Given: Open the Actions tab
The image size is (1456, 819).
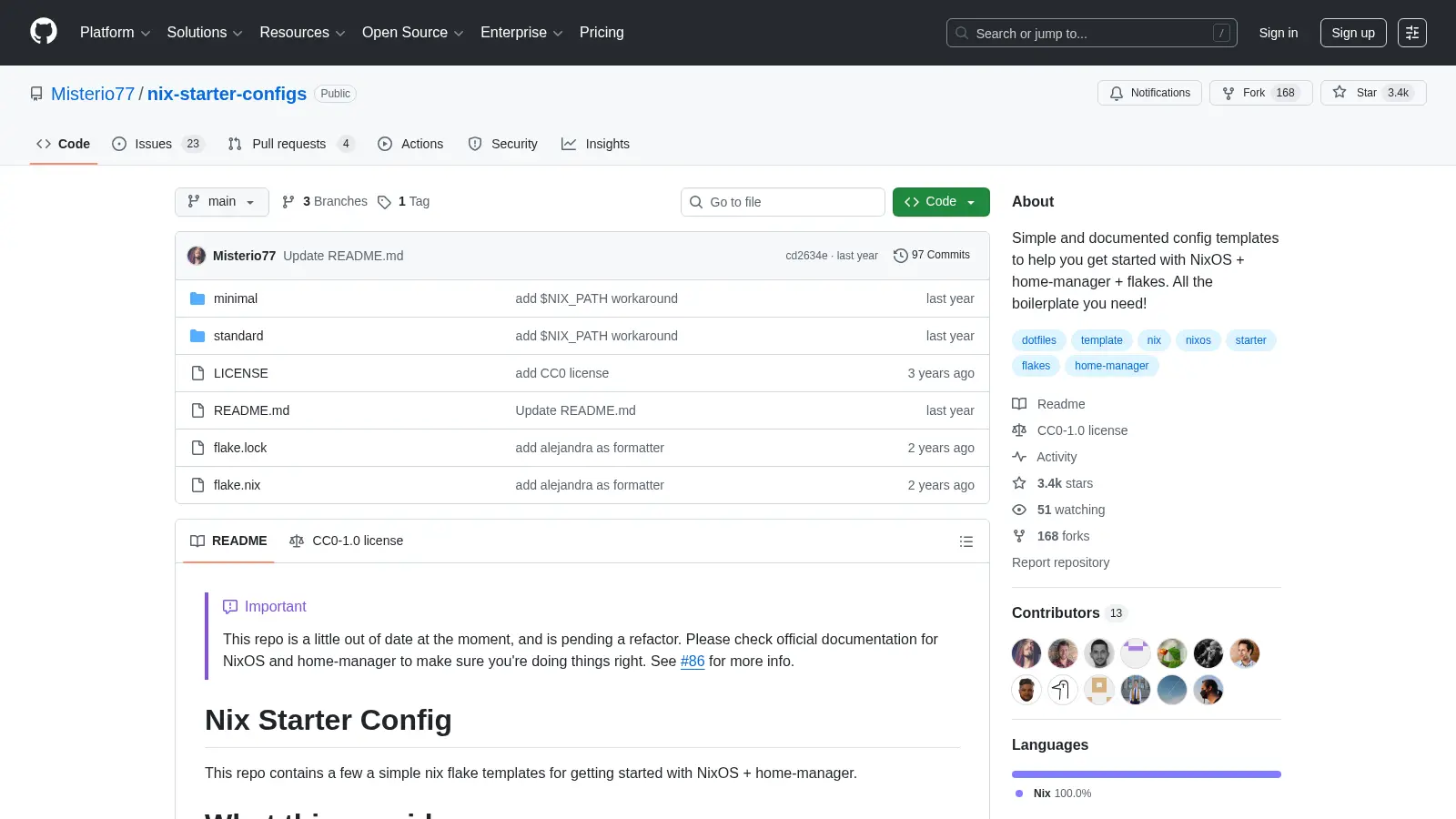Looking at the screenshot, I should pos(410,144).
